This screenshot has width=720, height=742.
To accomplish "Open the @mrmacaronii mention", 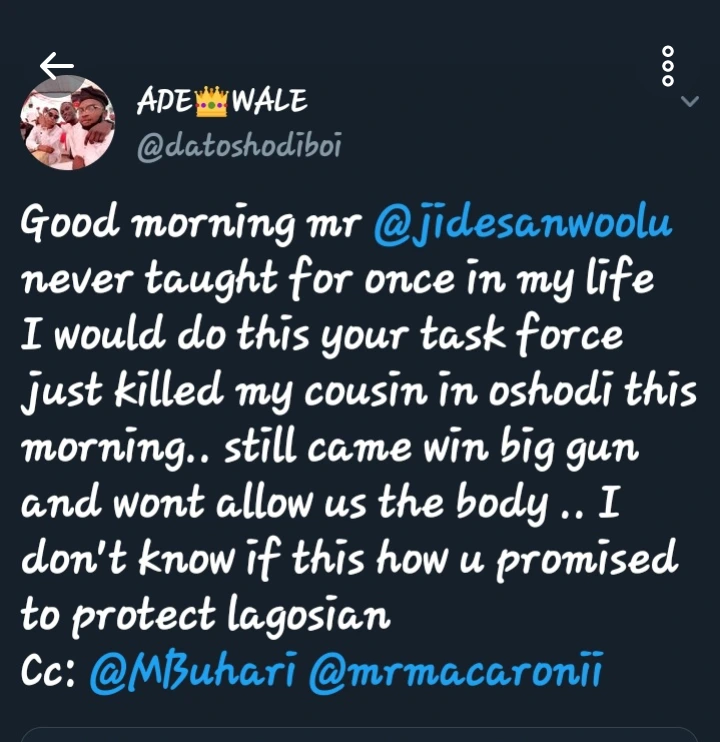I will point(456,672).
